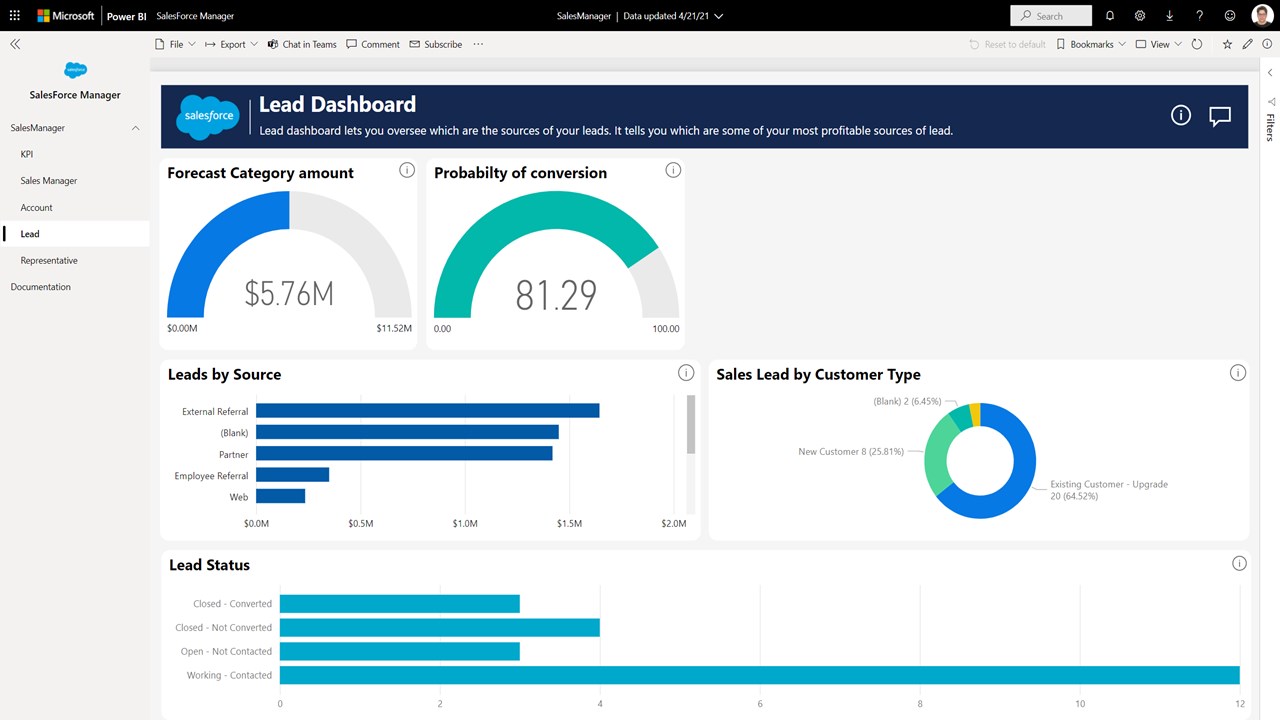1280x720 pixels.
Task: Open notifications bell icon
Action: pyautogui.click(x=1110, y=16)
